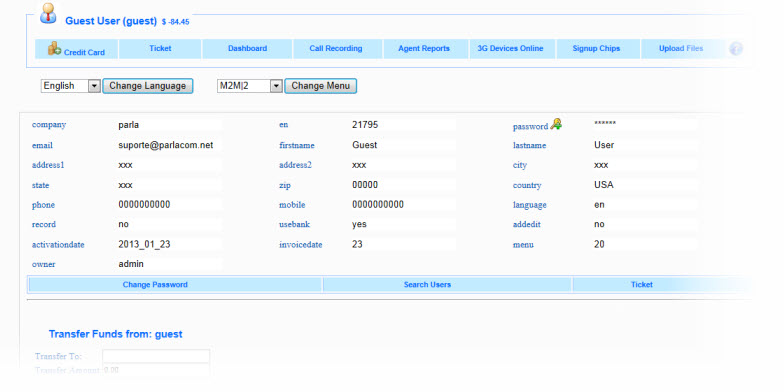784x392 pixels.
Task: Click the password masked value
Action: coord(605,124)
